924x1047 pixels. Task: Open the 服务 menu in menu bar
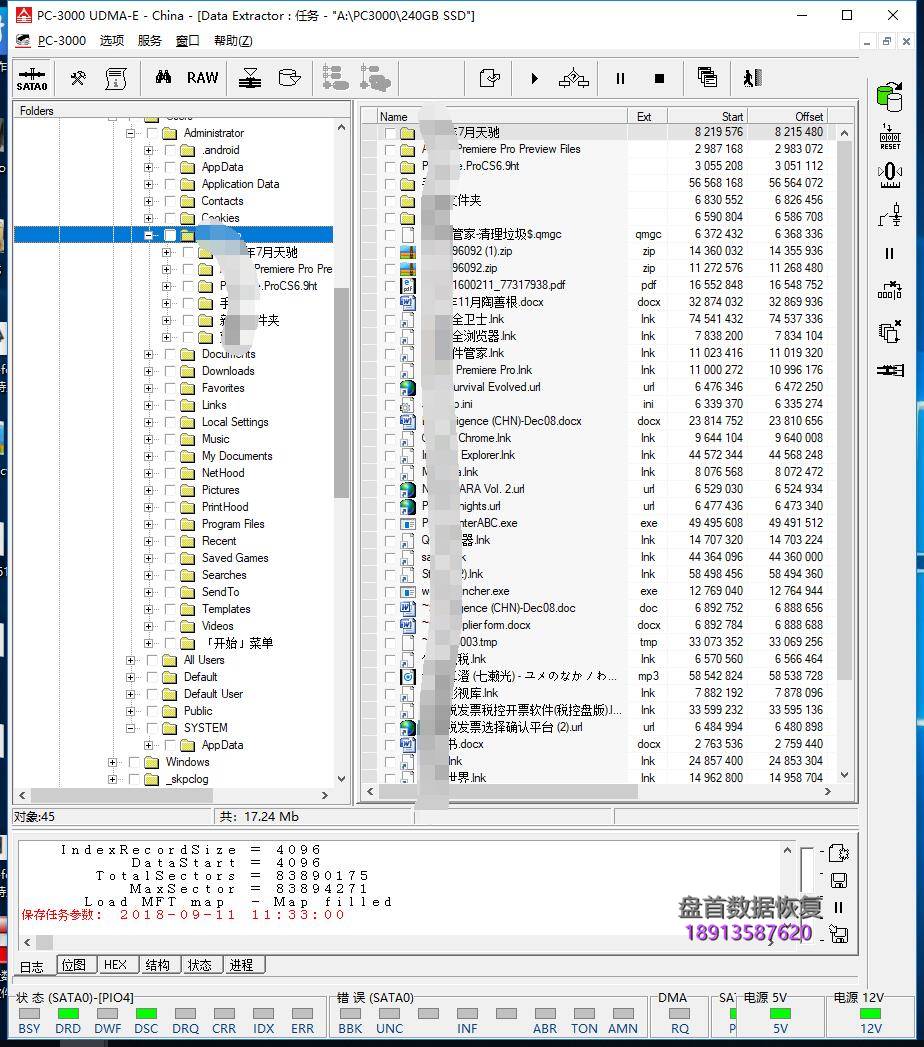[x=149, y=41]
